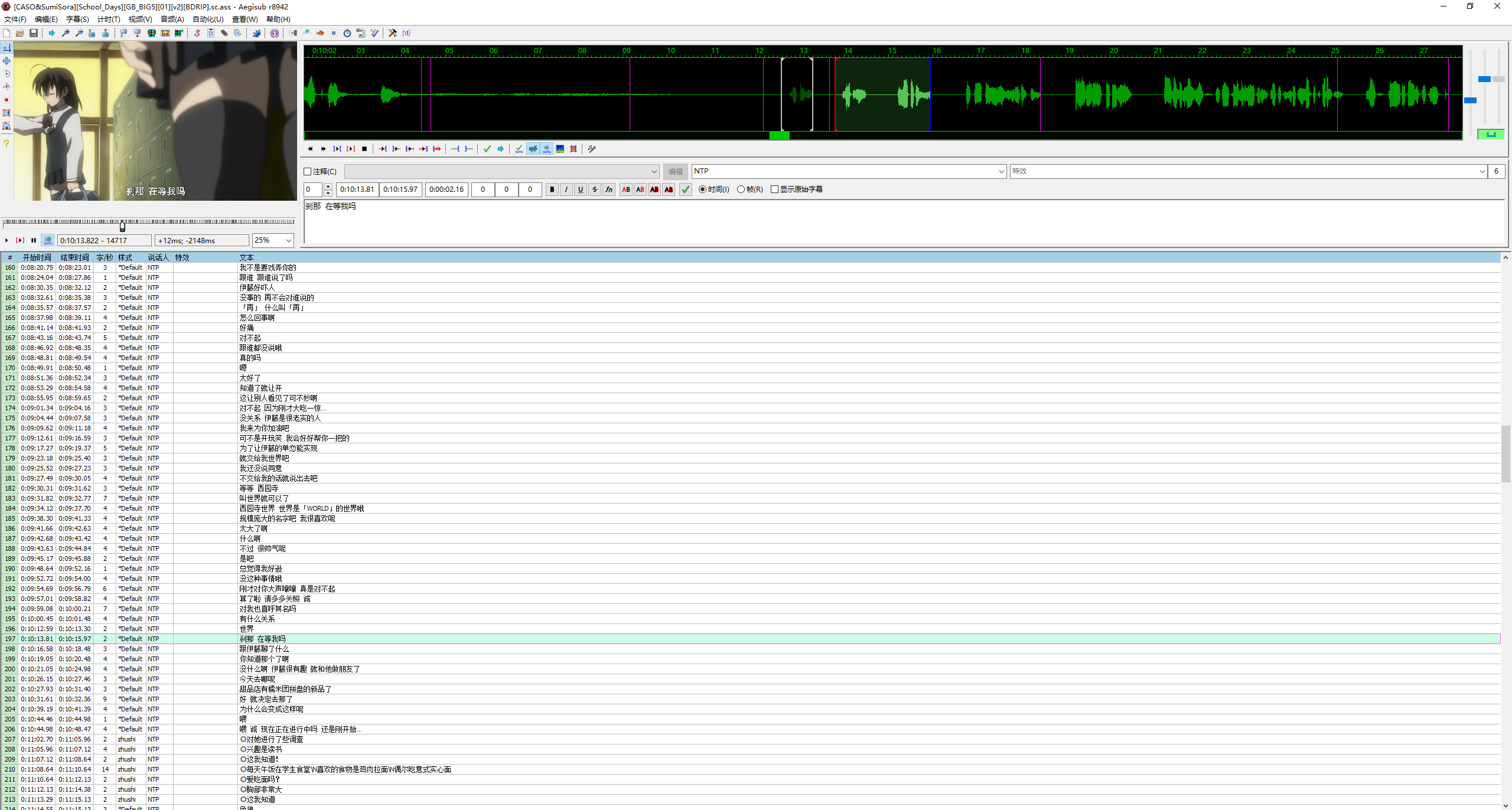
Task: Commit subtitle text with green check button
Action: tap(685, 190)
